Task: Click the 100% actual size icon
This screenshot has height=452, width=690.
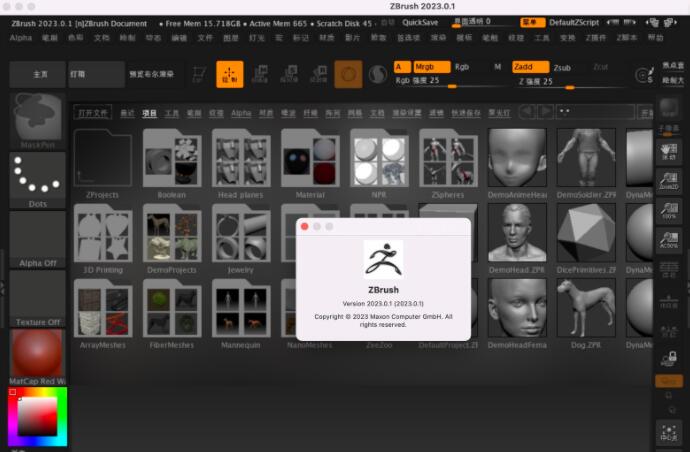Action: 669,211
